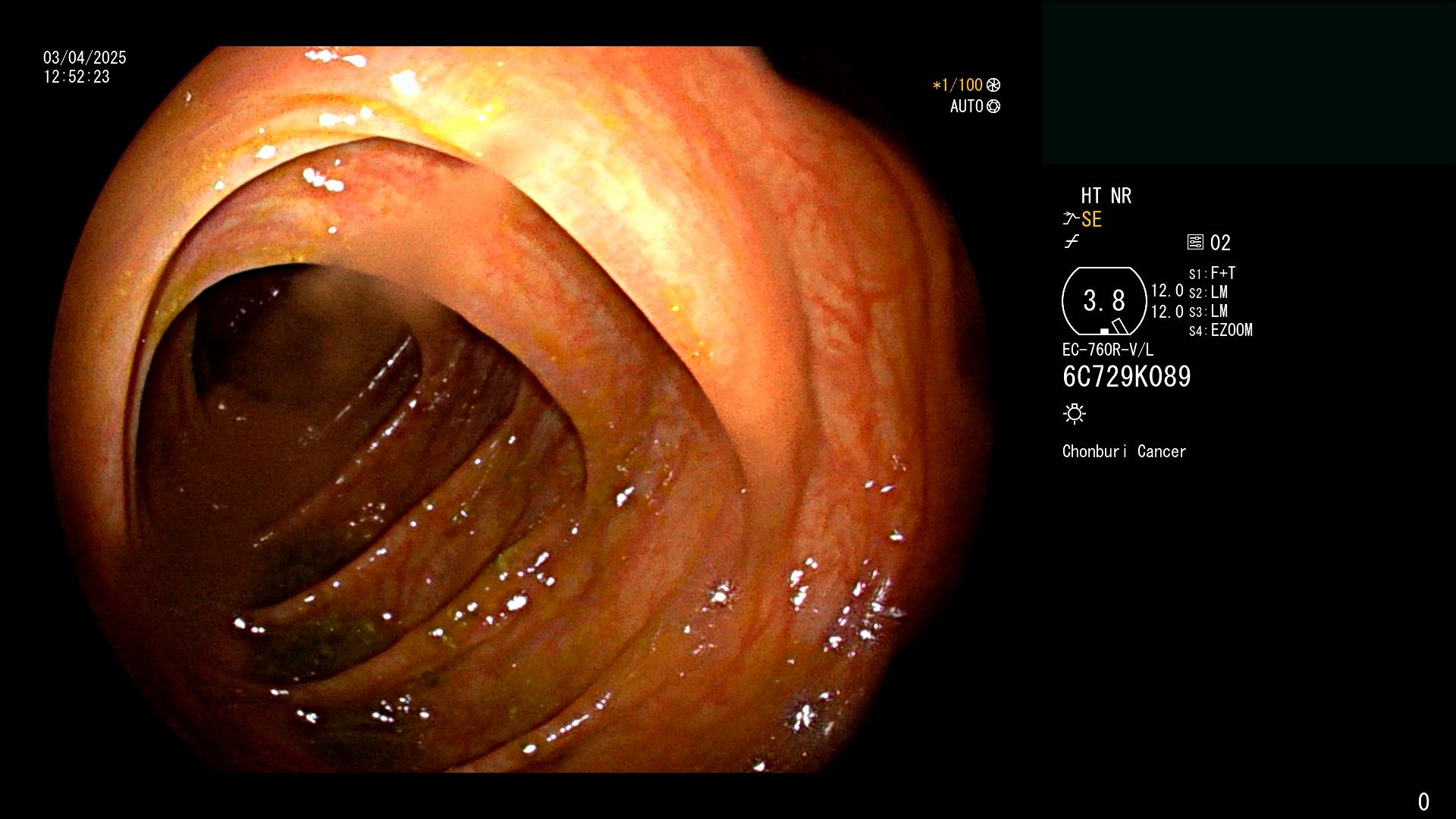Click the light source lamp icon
Screen dimensions: 1456x819
tap(1075, 413)
